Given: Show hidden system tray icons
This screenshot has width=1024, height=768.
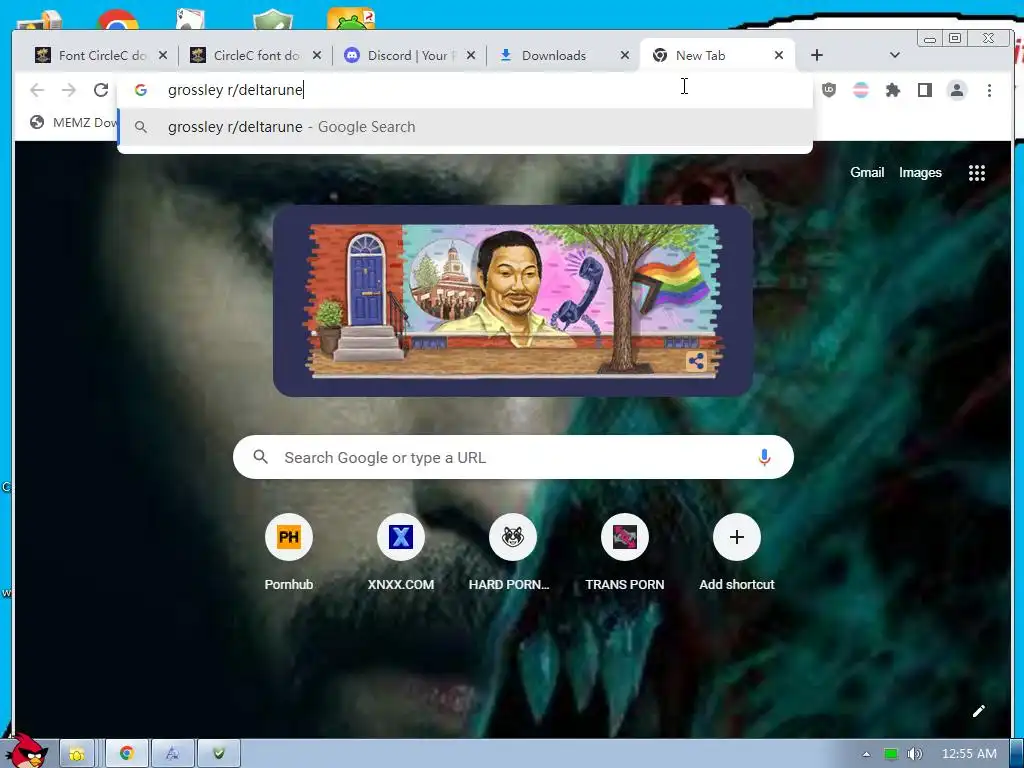Looking at the screenshot, I should 866,754.
